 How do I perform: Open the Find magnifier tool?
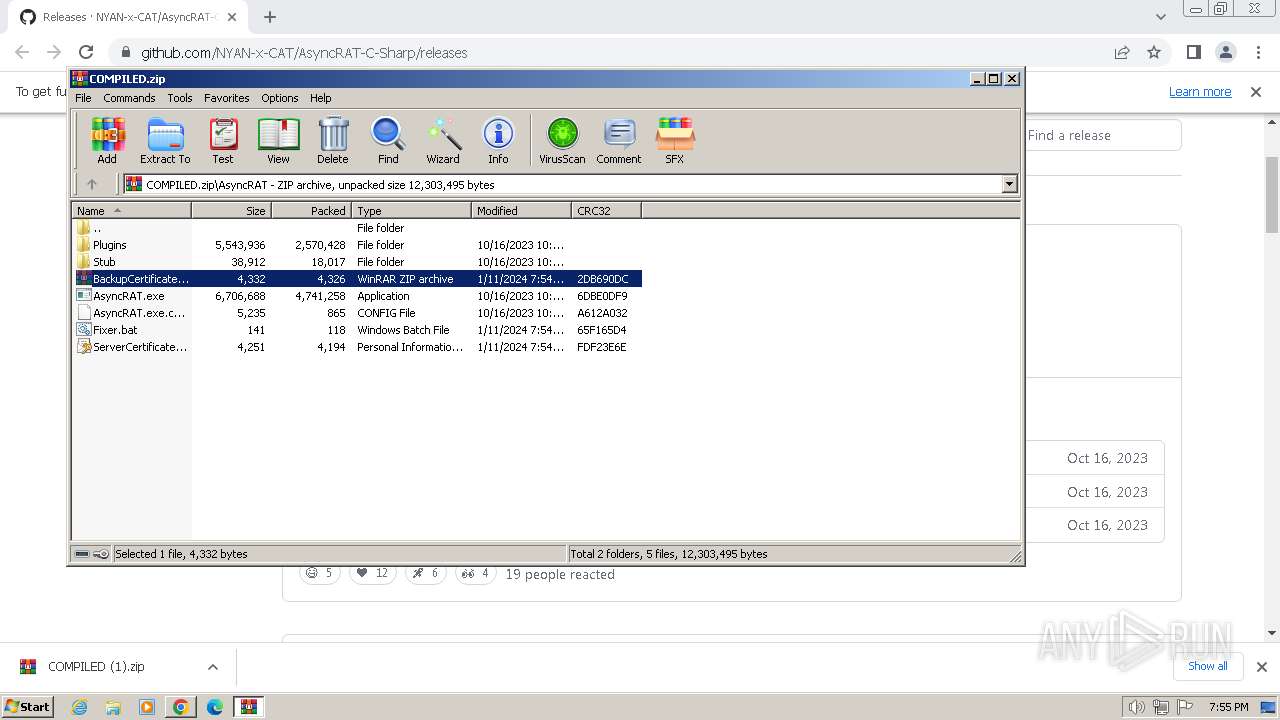click(388, 140)
